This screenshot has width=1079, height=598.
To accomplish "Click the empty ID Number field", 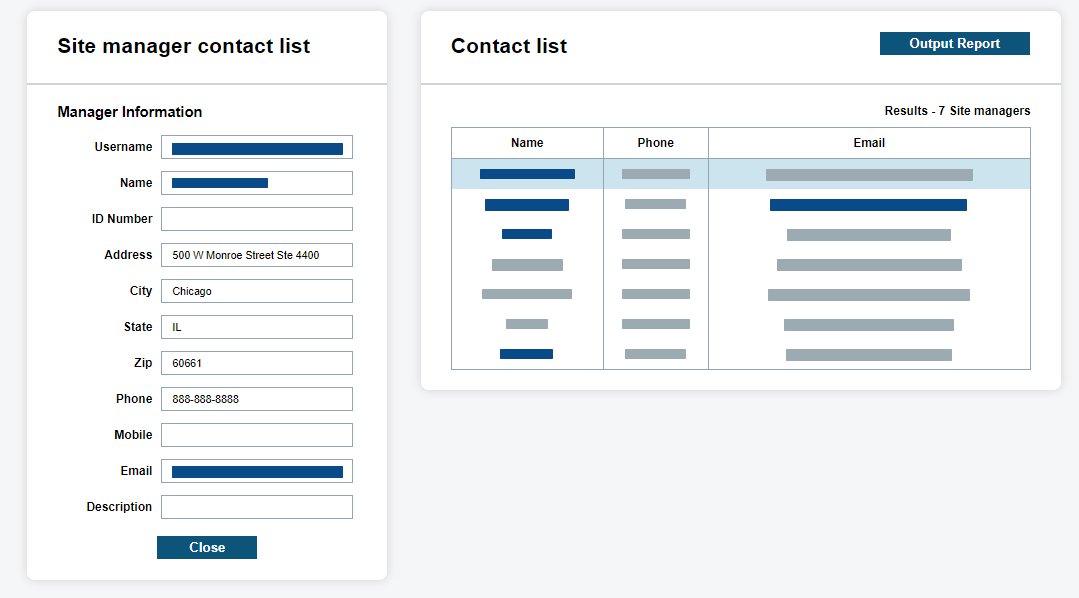I will [x=257, y=219].
